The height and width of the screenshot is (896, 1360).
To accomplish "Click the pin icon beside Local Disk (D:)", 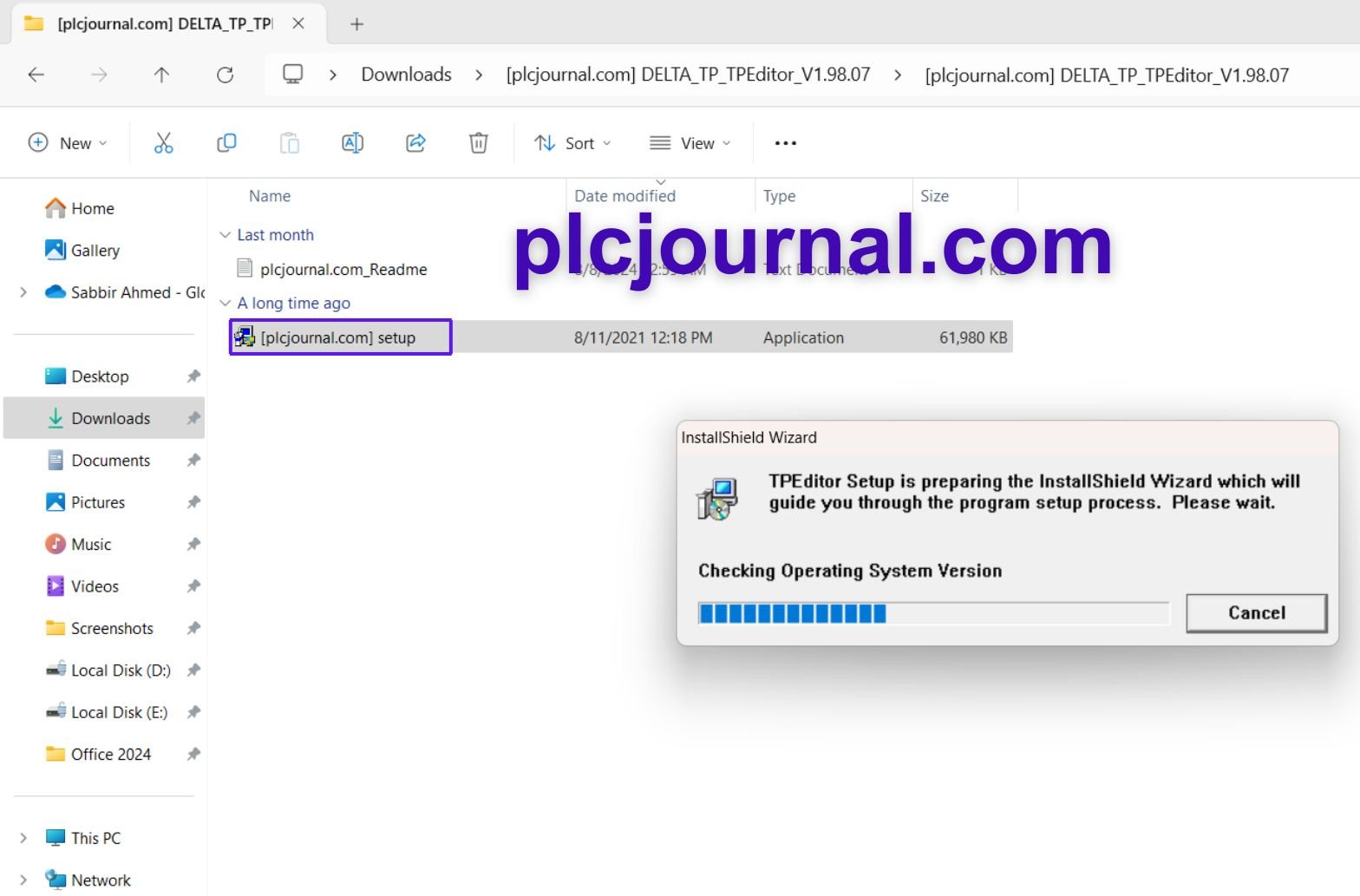I will tap(193, 670).
